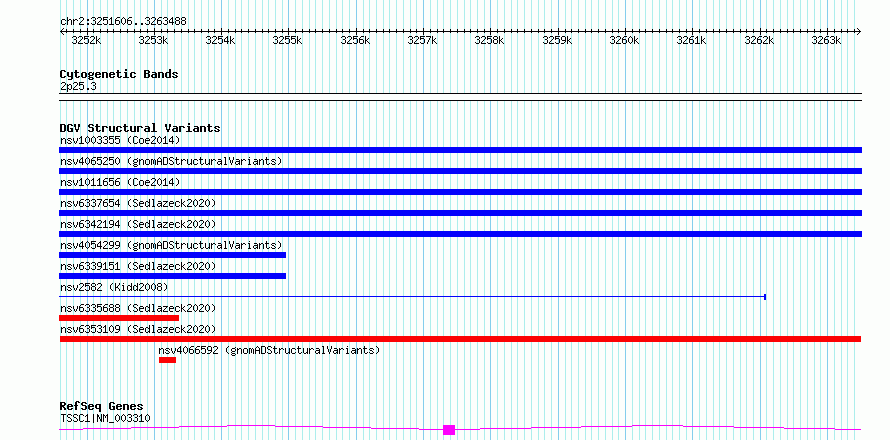Click the 3260k ruler position
The height and width of the screenshot is (440, 890).
[x=624, y=40]
